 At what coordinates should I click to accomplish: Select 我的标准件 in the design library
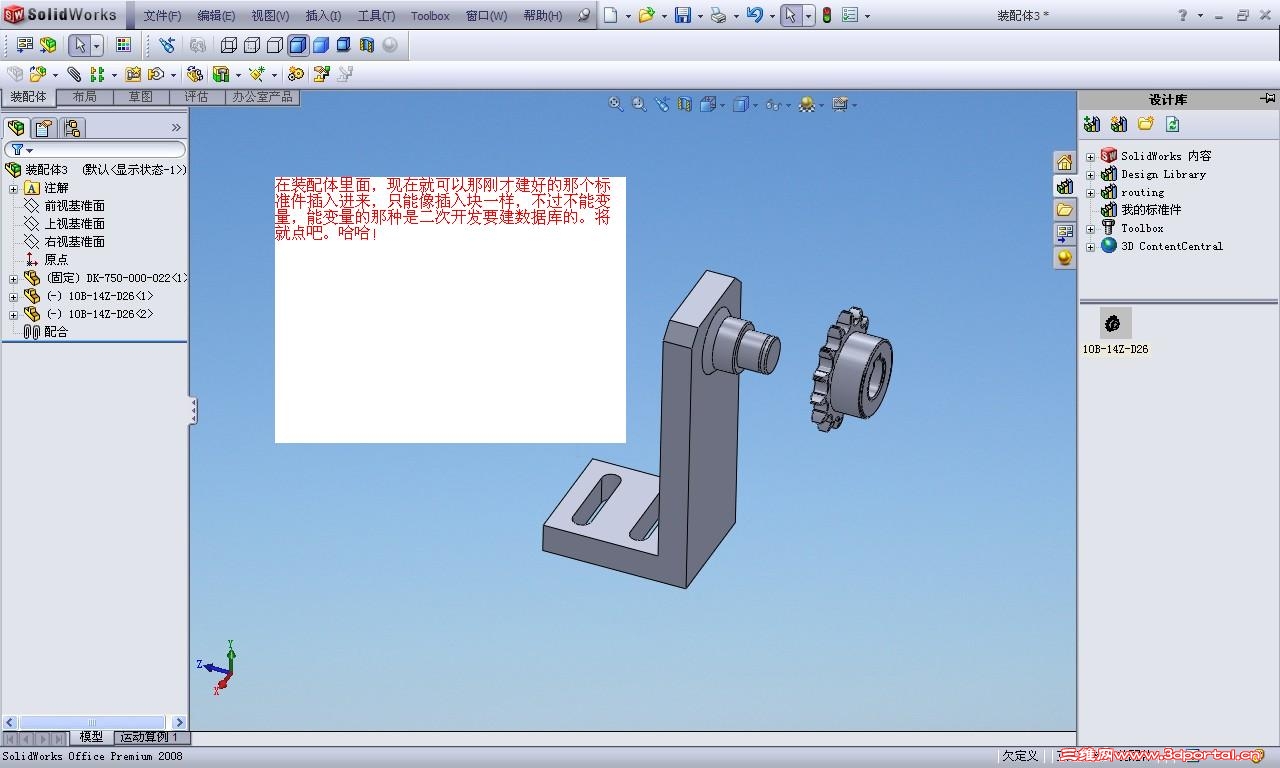[x=1151, y=210]
